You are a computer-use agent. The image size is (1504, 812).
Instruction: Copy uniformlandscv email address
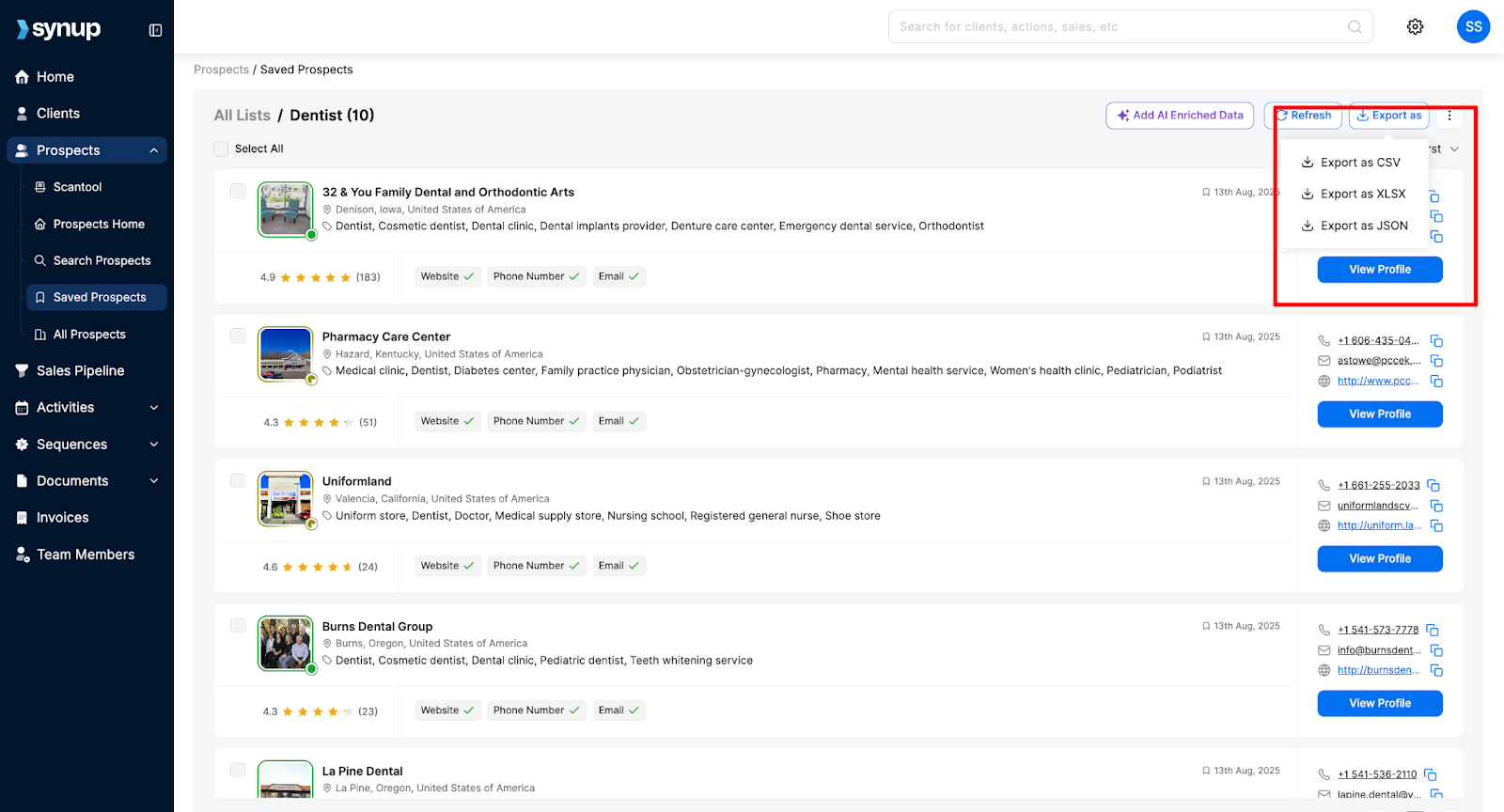coord(1436,506)
